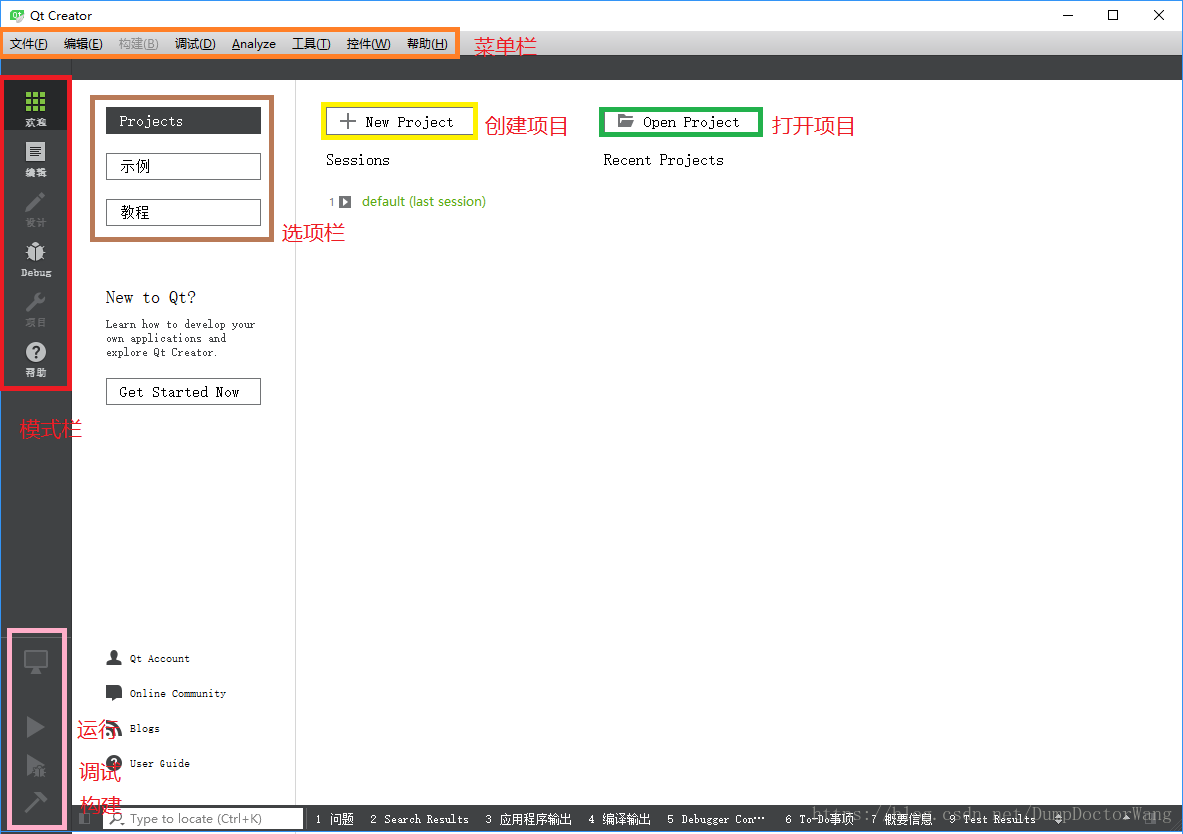1183x834 pixels.
Task: Click the Recent Projects heading text
Action: 663,160
